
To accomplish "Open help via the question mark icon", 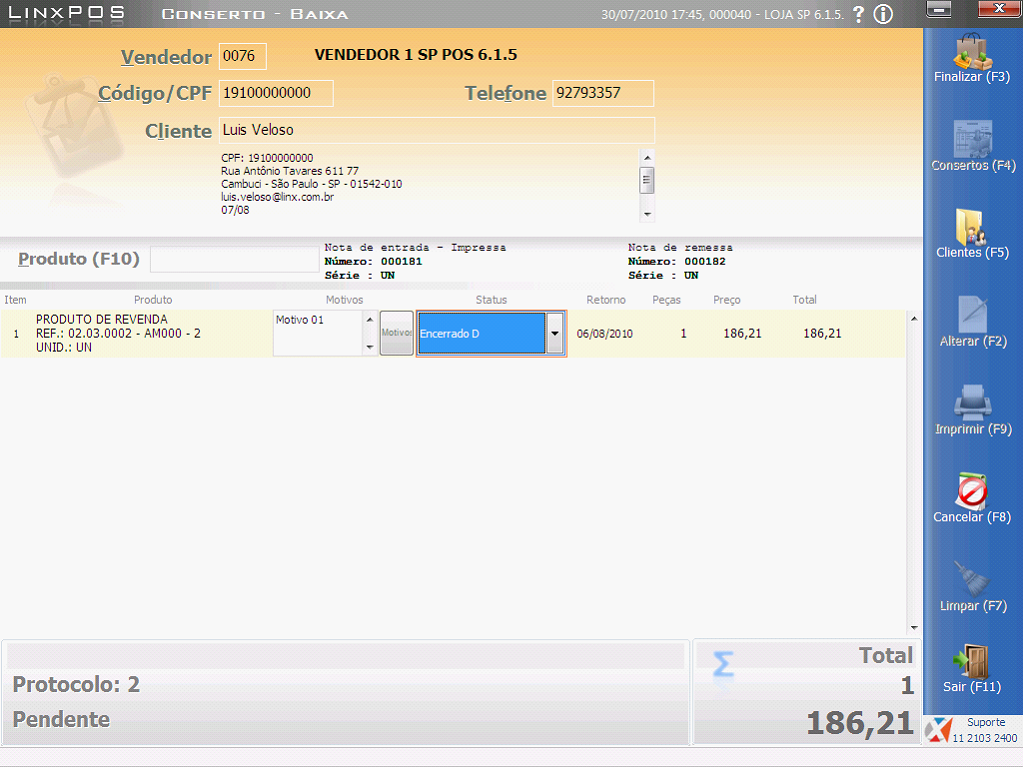I will 858,14.
